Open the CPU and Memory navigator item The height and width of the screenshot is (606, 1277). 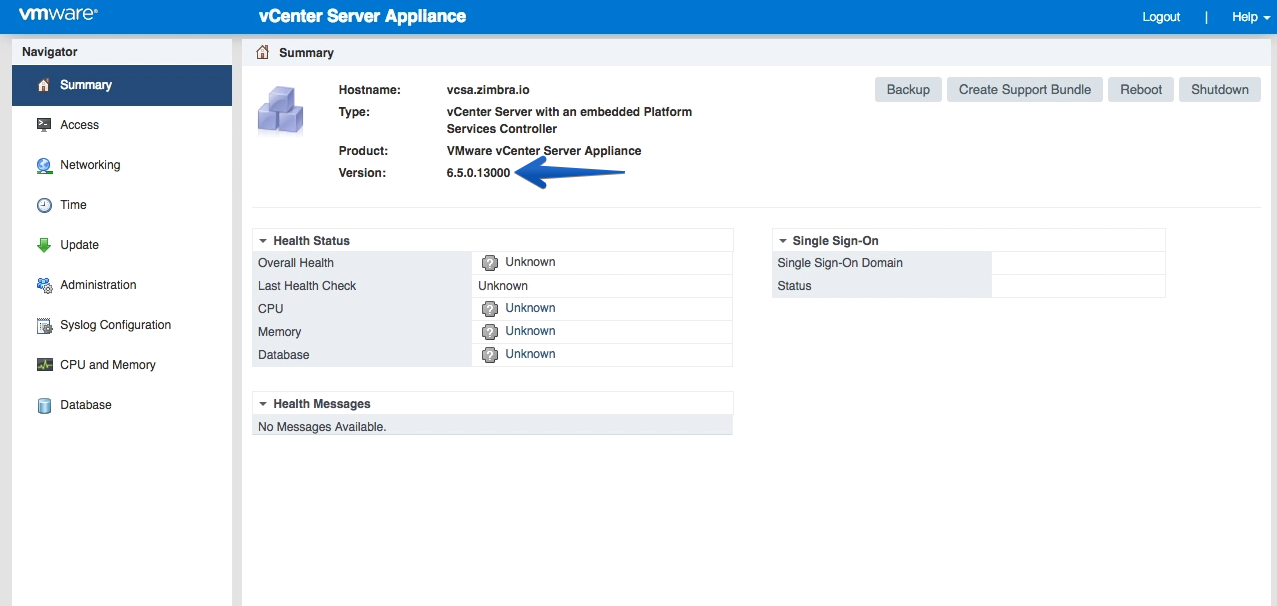122,365
